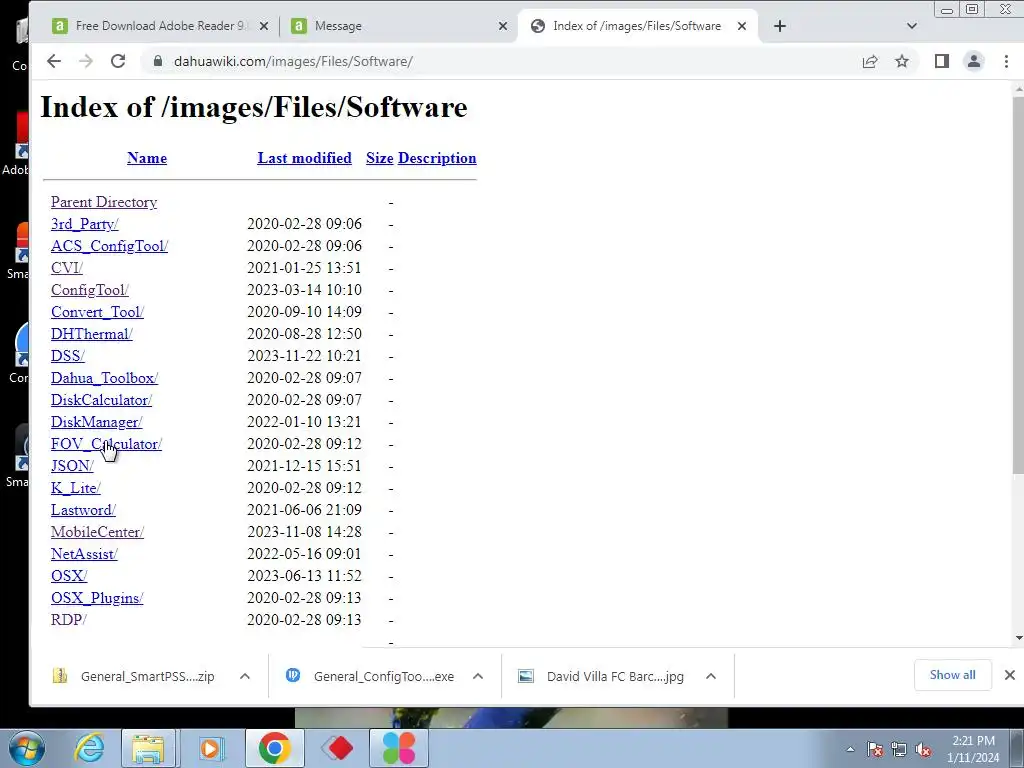
Task: Open the Chrome profile avatar
Action: [x=974, y=61]
